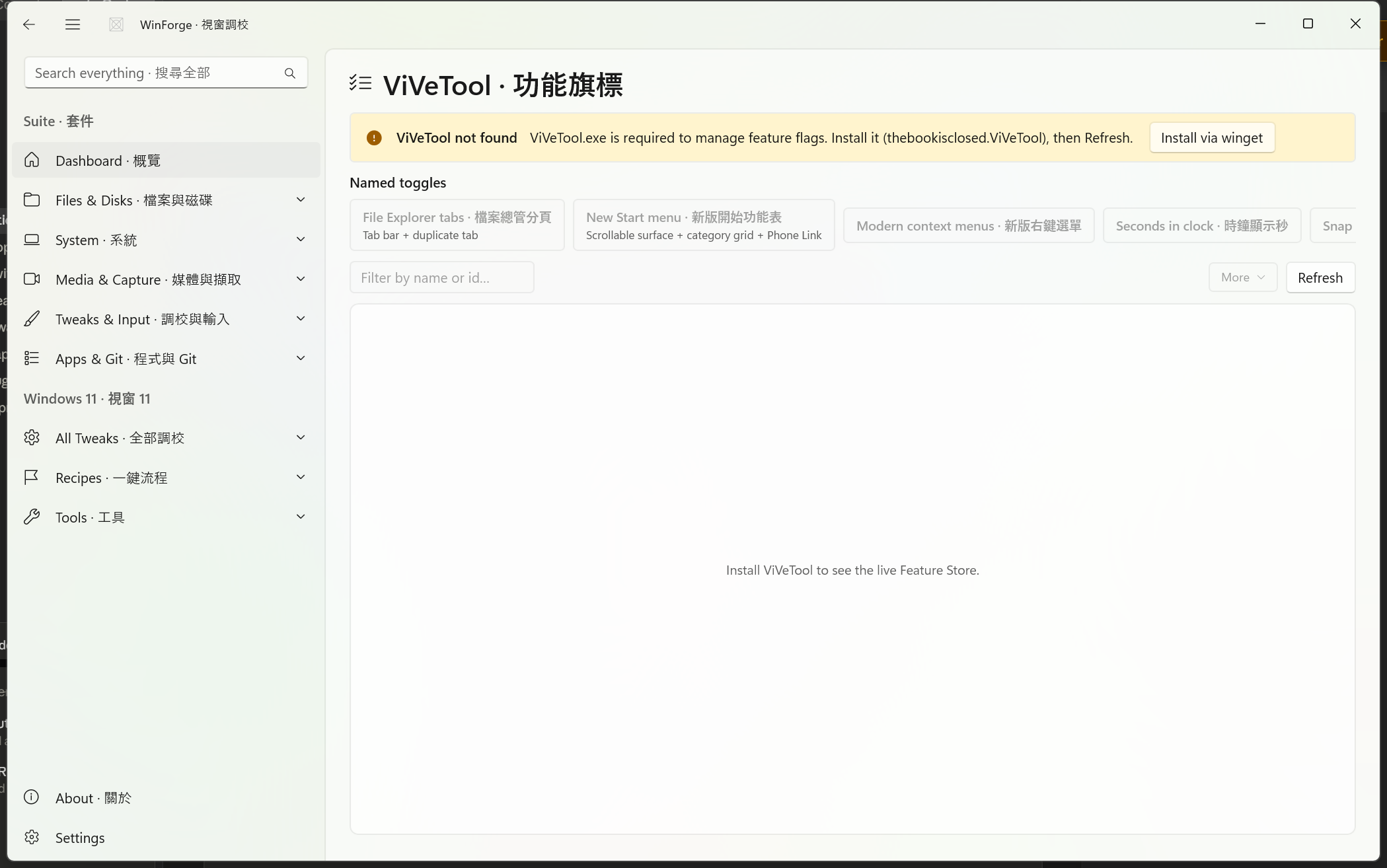Click the Recipes flag icon
The width and height of the screenshot is (1387, 868).
[x=32, y=477]
